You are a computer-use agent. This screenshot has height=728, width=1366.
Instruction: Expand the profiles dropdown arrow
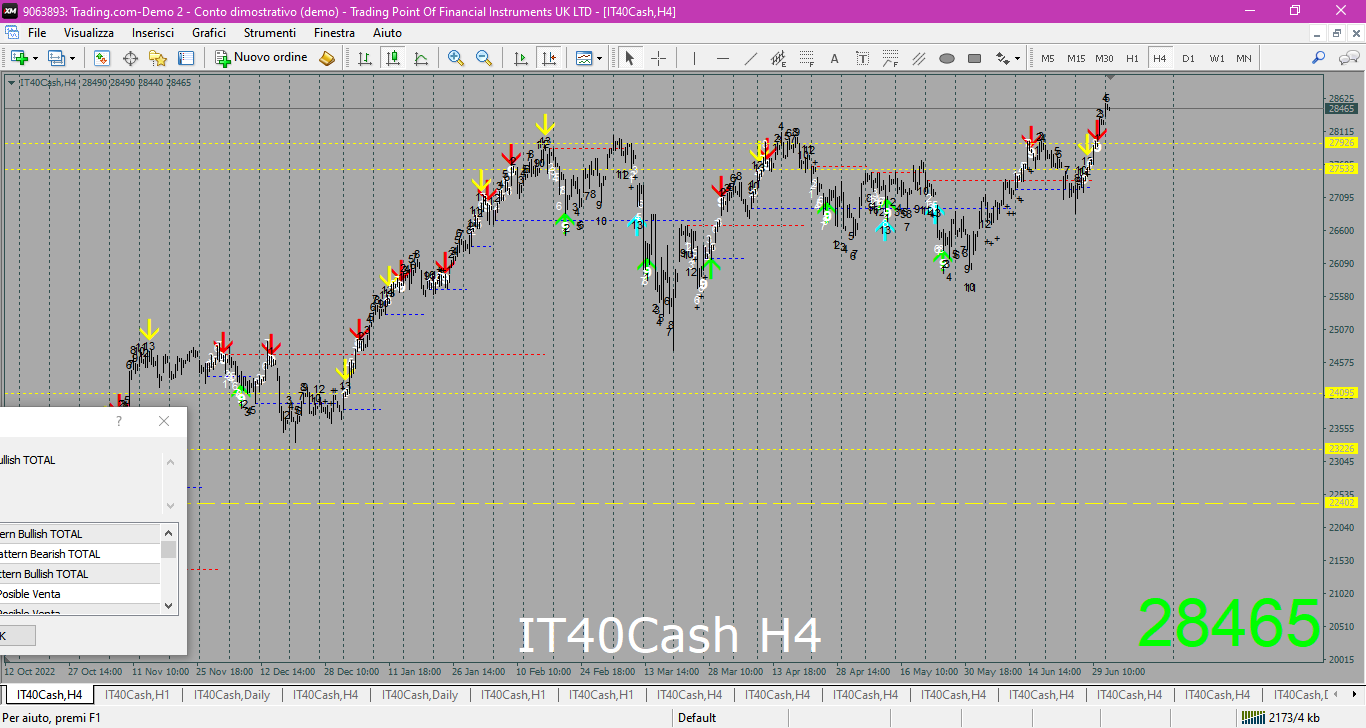[x=73, y=58]
